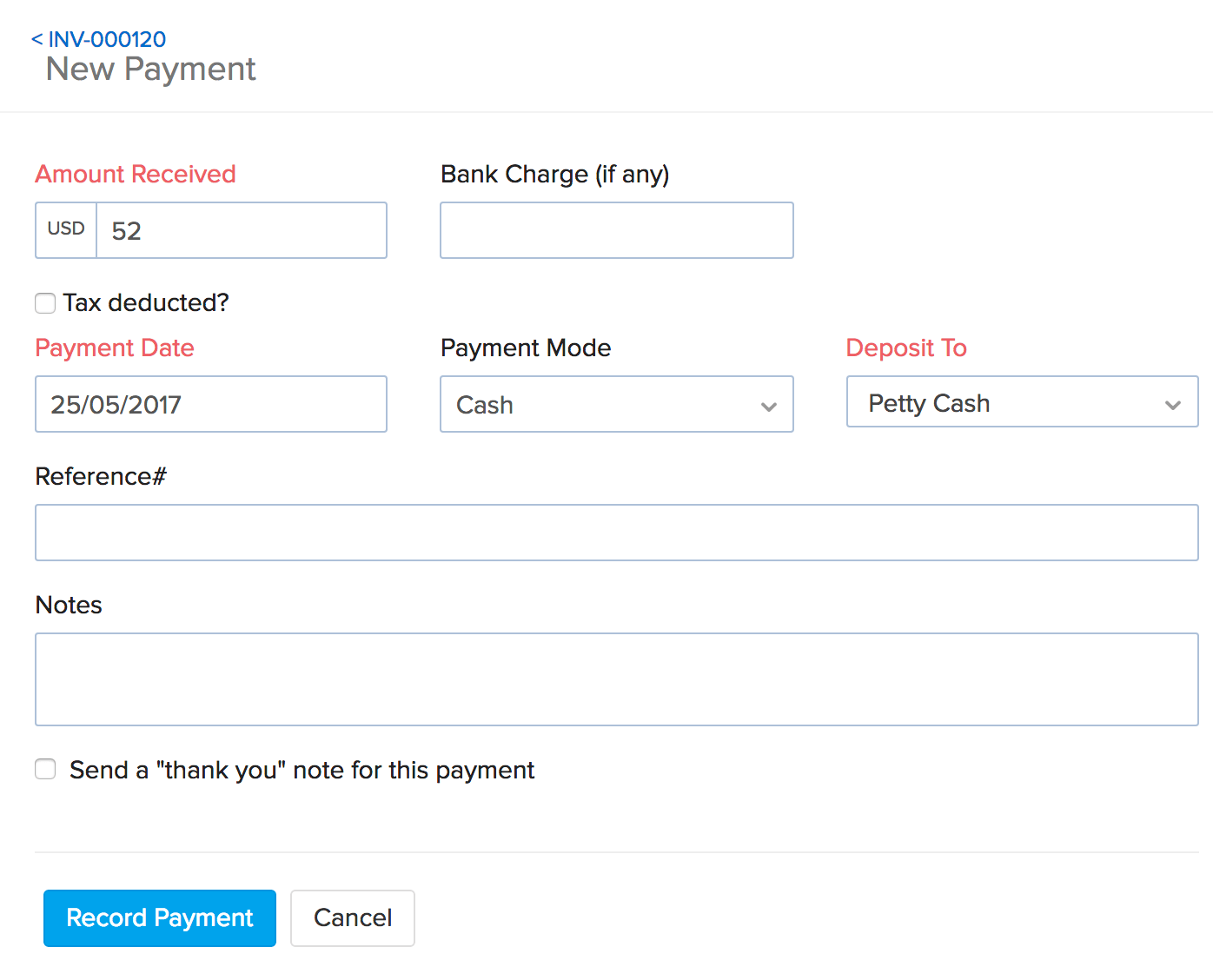Expand Deposit To options via the chevron
Image resolution: width=1213 pixels, height=980 pixels.
point(1173,403)
